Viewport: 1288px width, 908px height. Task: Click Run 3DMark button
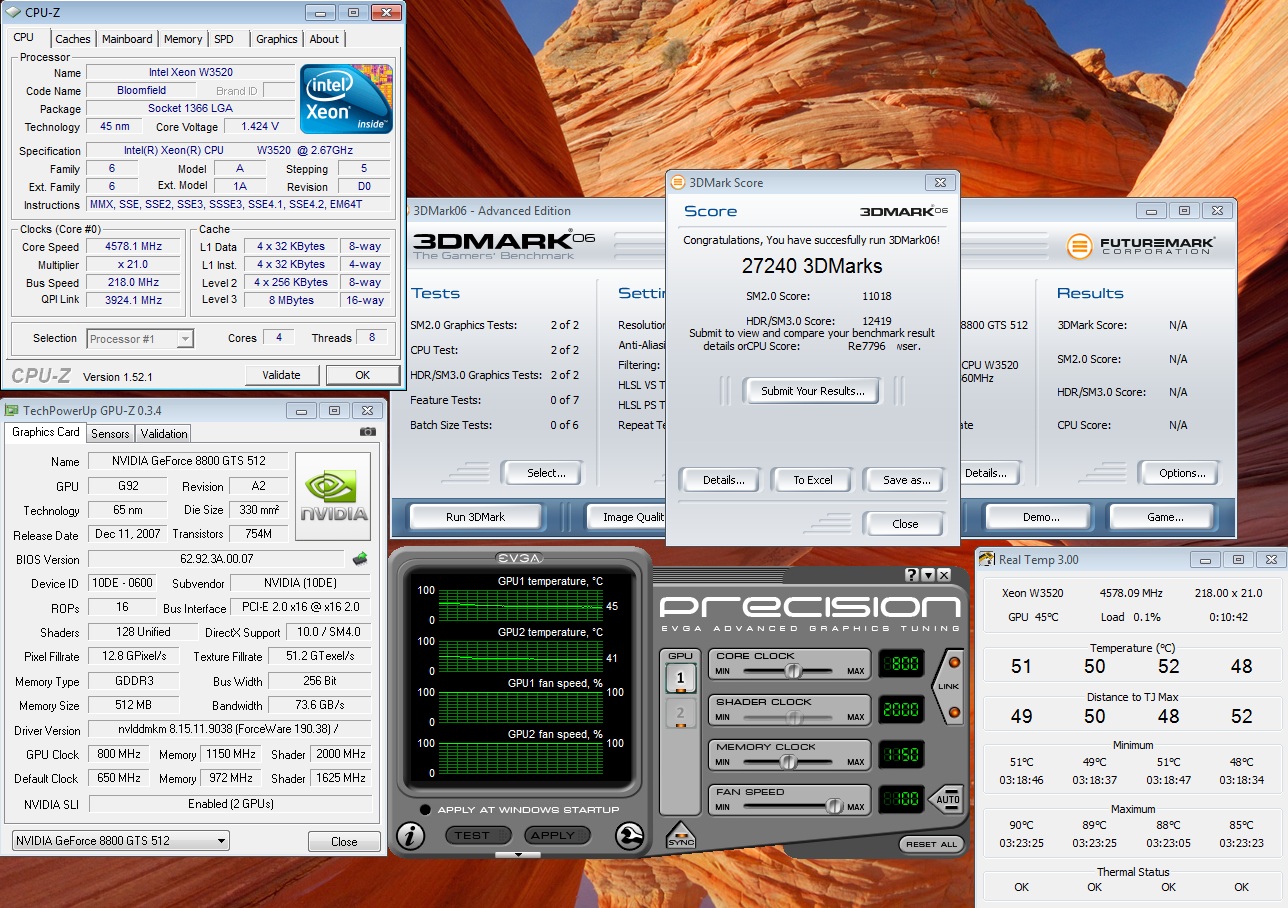click(x=476, y=517)
